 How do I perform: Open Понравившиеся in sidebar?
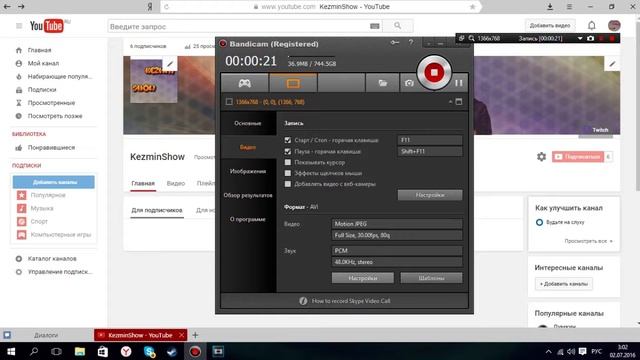pyautogui.click(x=51, y=148)
